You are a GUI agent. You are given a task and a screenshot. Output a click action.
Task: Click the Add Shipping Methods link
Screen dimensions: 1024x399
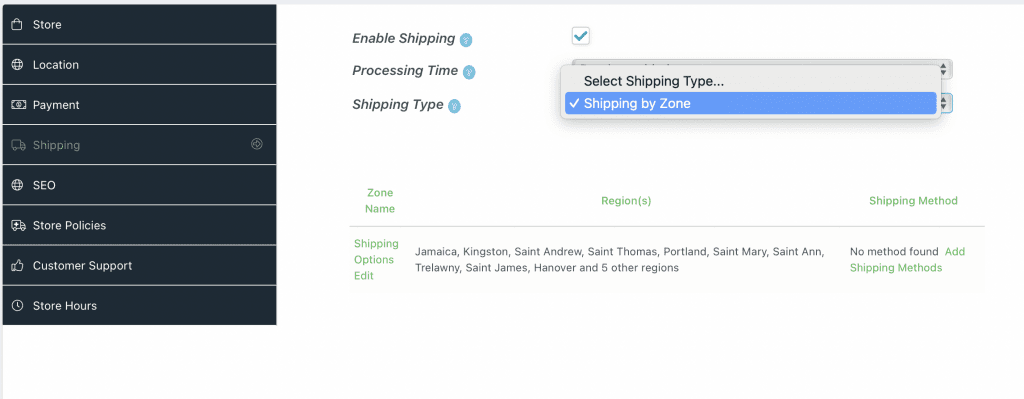point(906,260)
